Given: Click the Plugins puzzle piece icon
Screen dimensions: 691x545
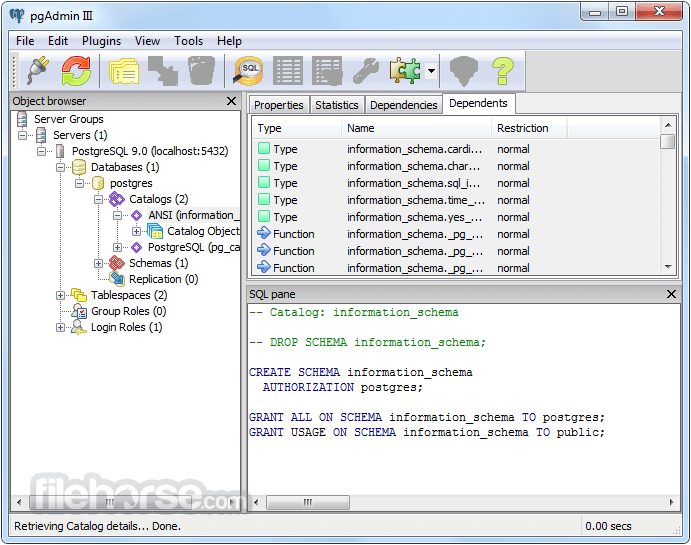Looking at the screenshot, I should click(x=405, y=71).
